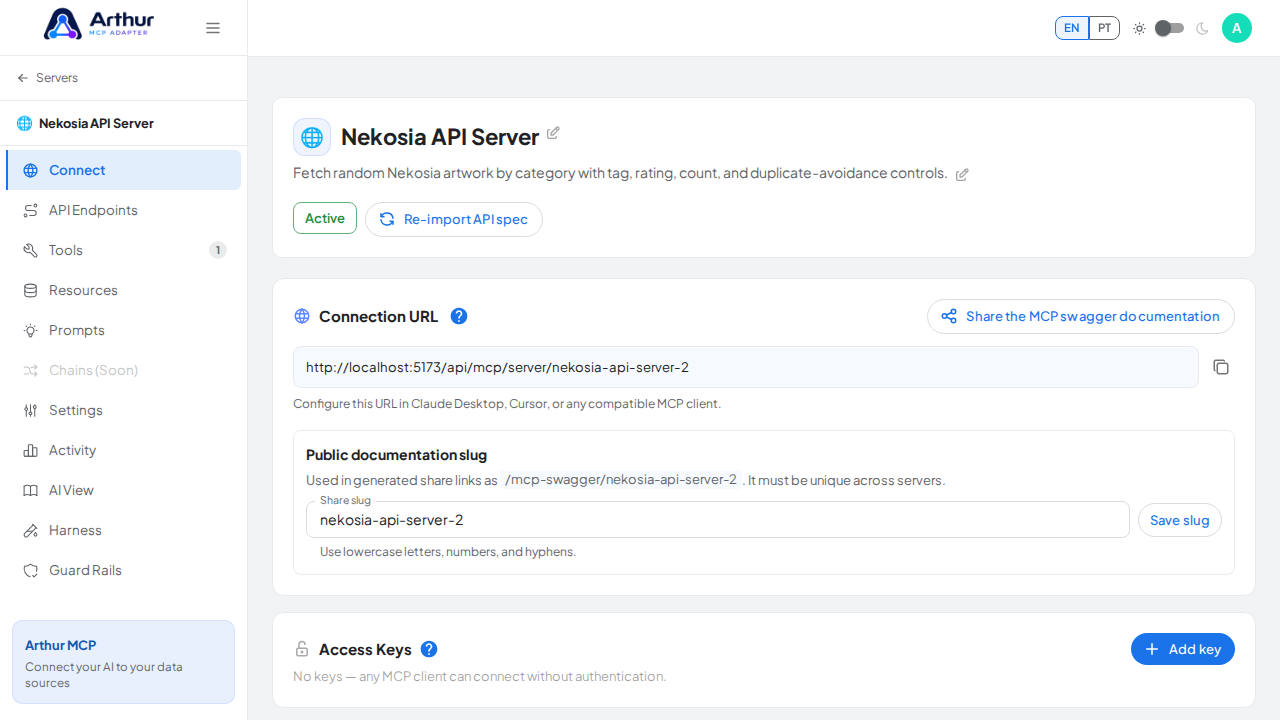
Task: Share the MCP swagger documentation
Action: click(x=1081, y=316)
